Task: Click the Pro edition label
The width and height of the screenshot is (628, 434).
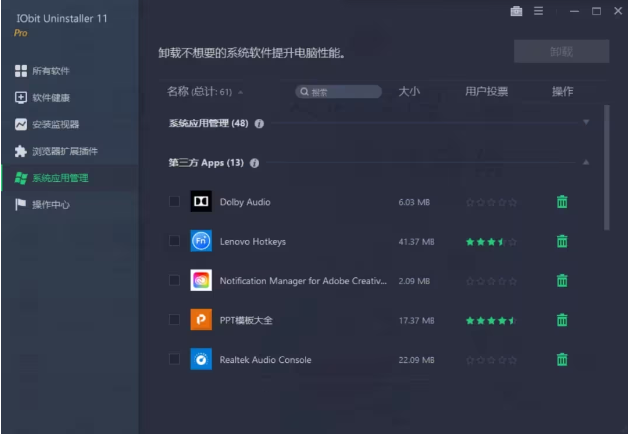Action: point(21,33)
